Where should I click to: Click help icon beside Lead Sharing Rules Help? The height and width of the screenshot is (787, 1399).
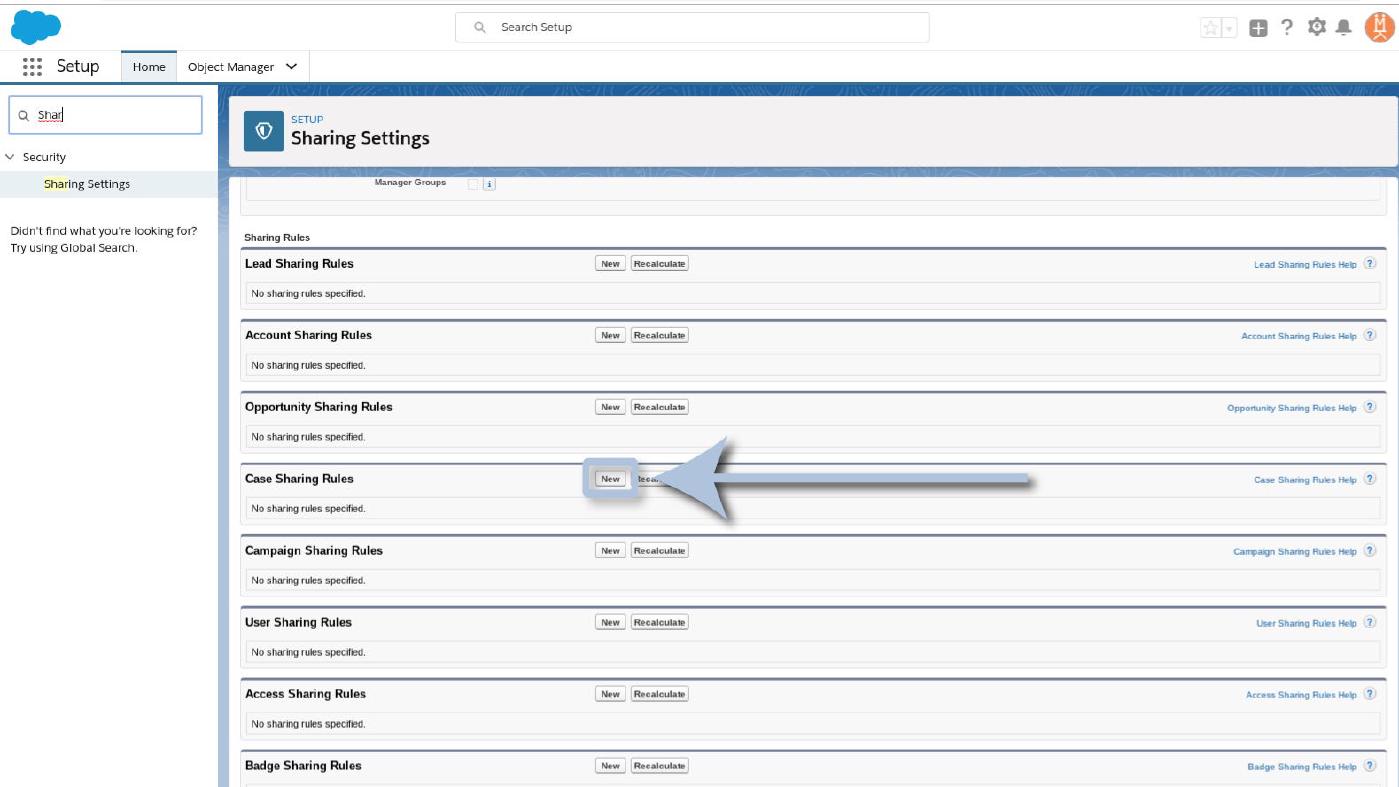[1370, 264]
